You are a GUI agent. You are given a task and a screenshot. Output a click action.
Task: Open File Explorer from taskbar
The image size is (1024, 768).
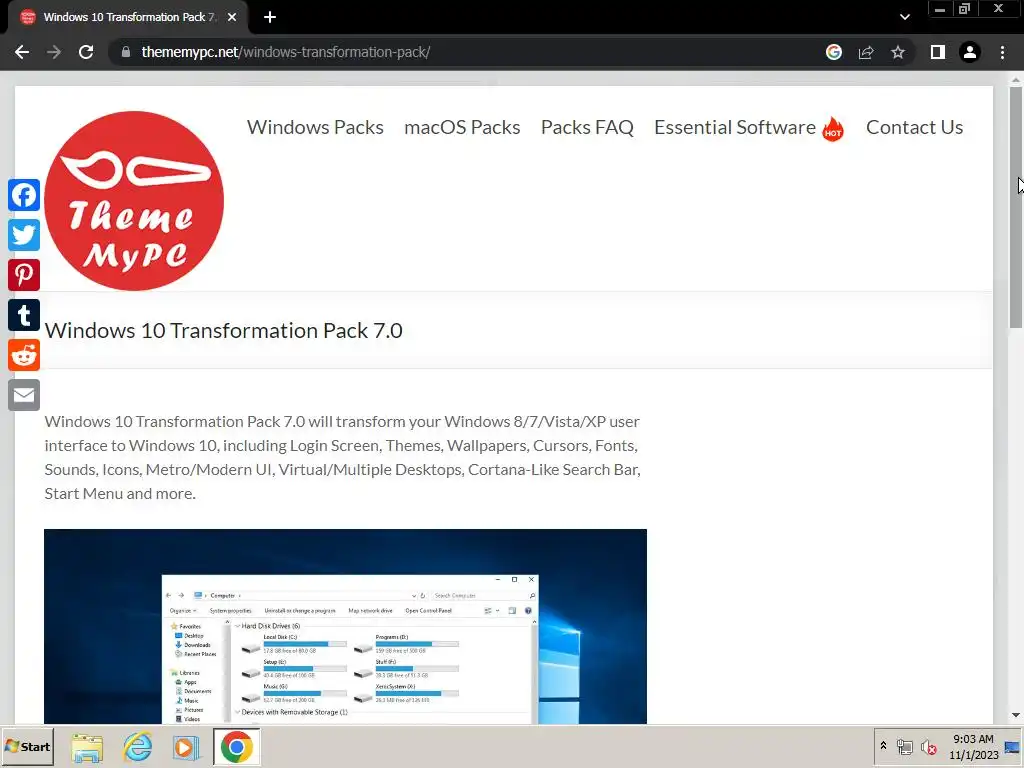coord(88,746)
